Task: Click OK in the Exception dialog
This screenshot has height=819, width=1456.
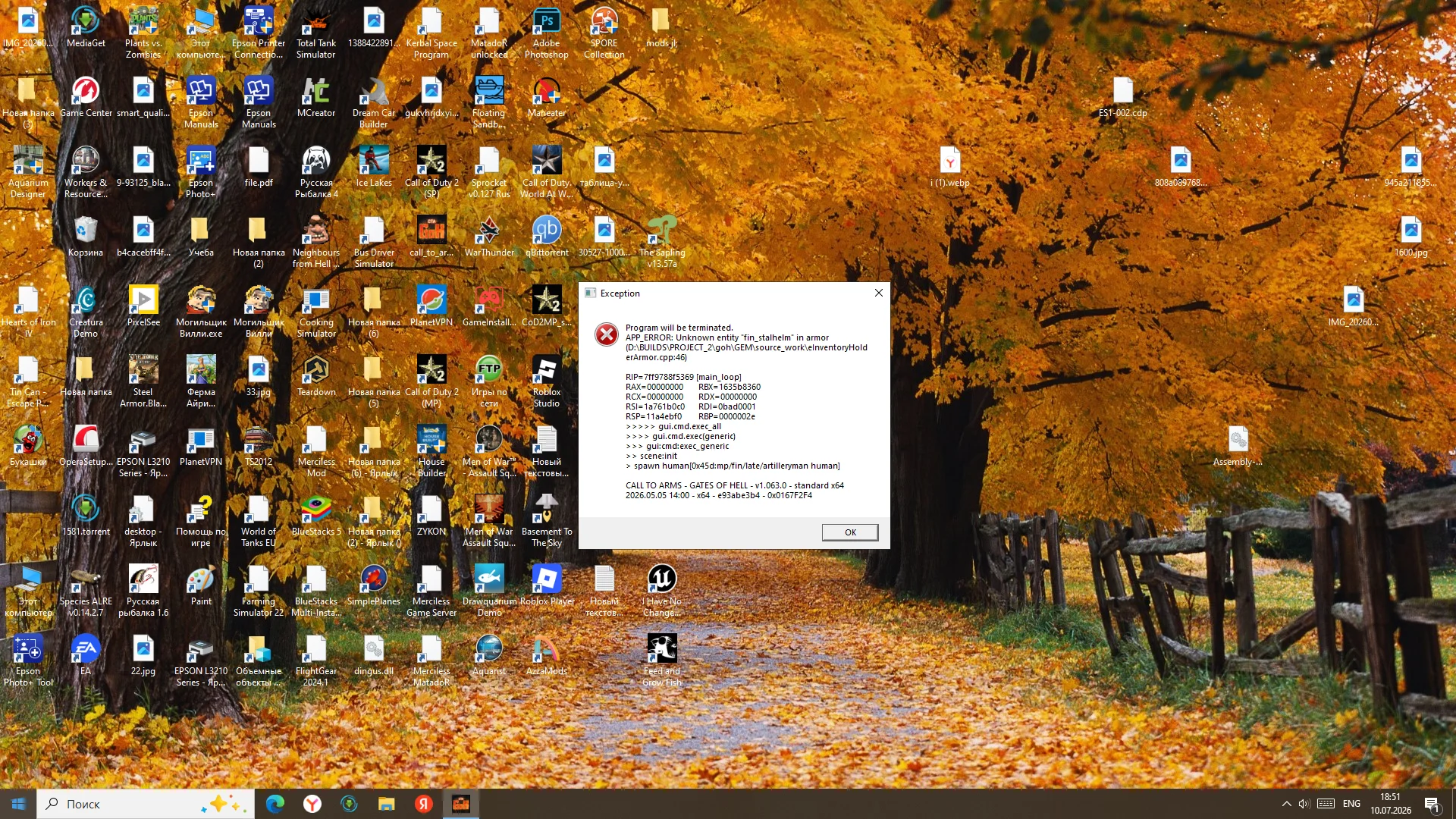Action: click(850, 532)
